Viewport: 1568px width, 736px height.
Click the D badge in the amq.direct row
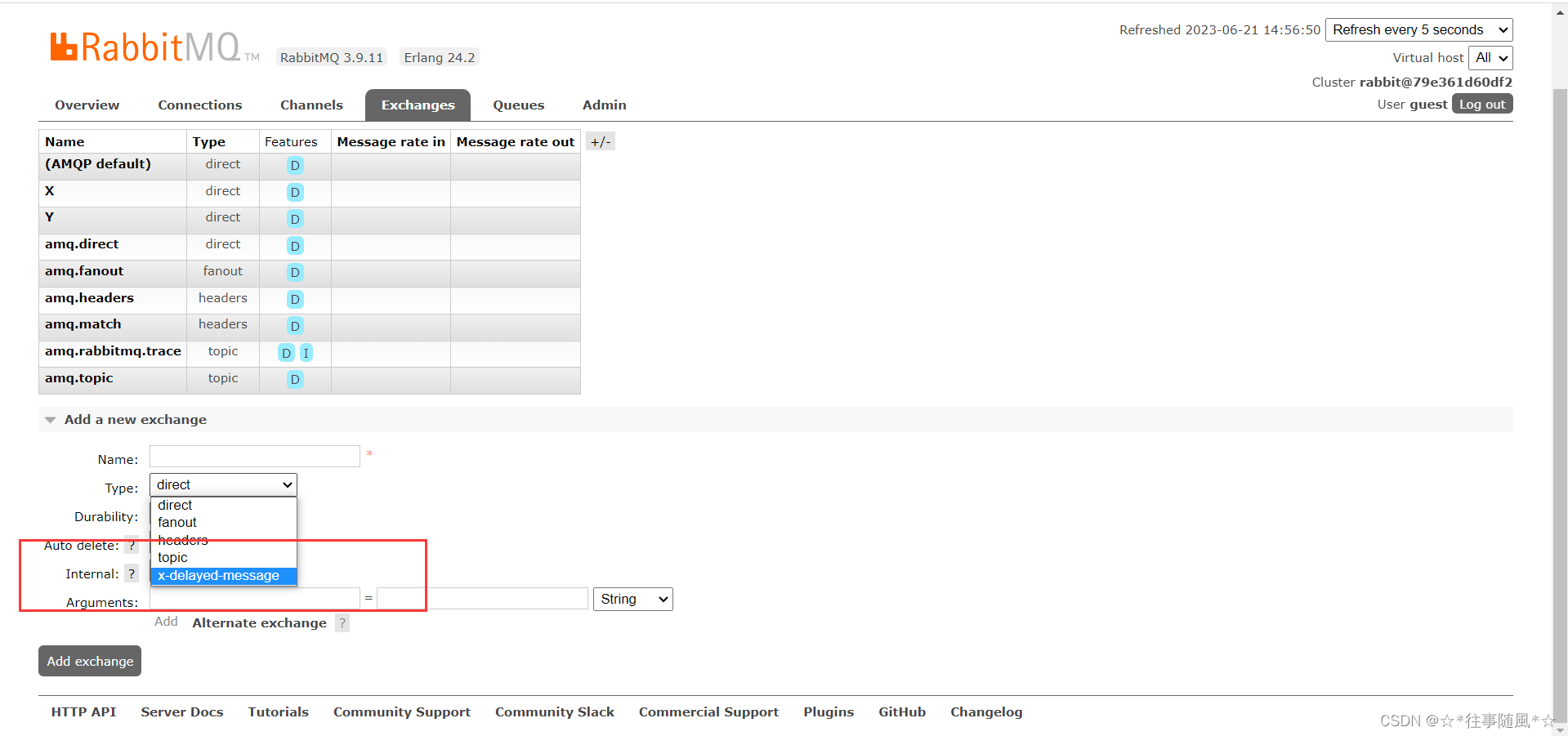pyautogui.click(x=295, y=246)
